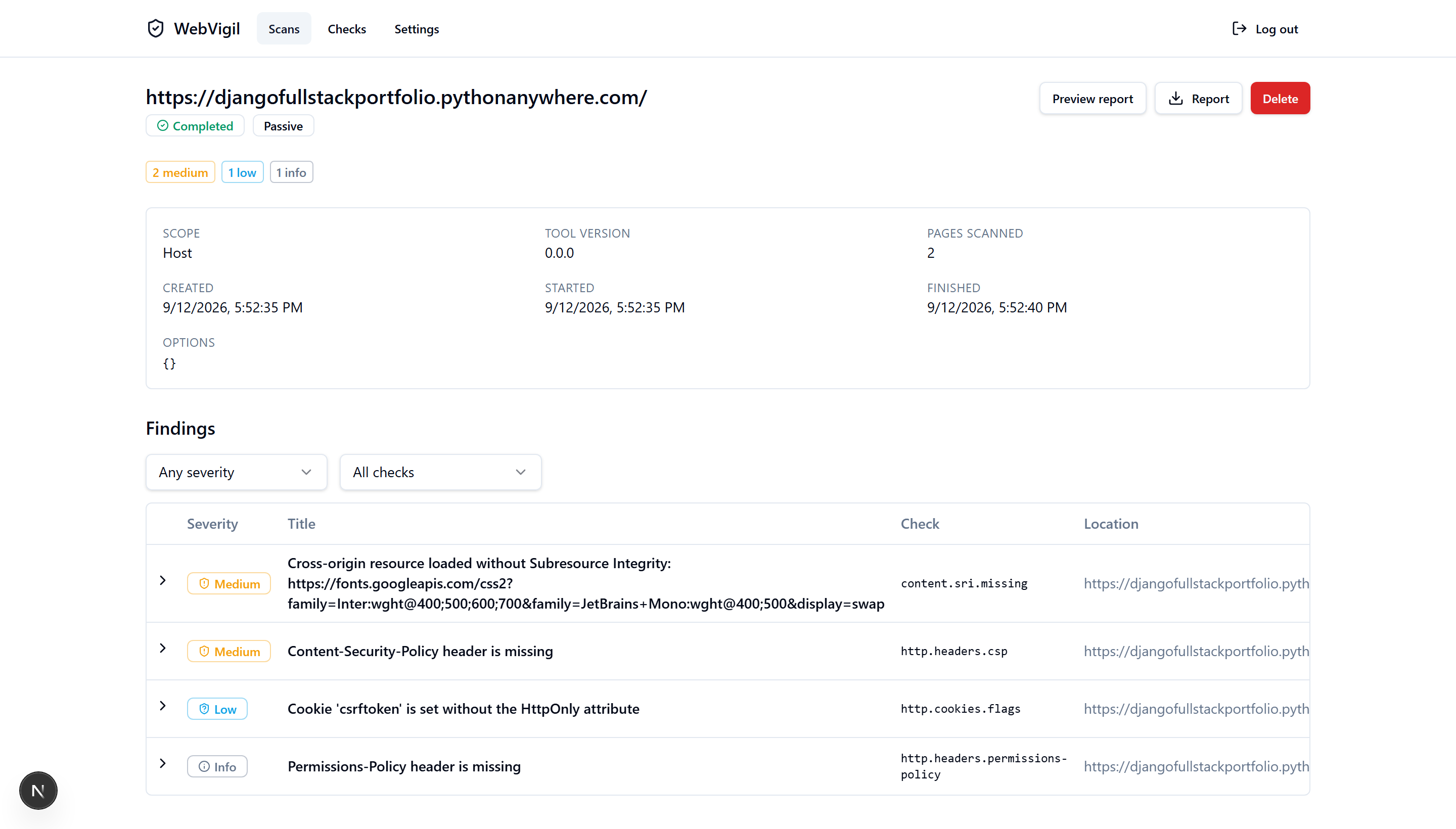Click the 2 medium count badge
Viewport: 1456px width, 829px height.
click(x=180, y=172)
